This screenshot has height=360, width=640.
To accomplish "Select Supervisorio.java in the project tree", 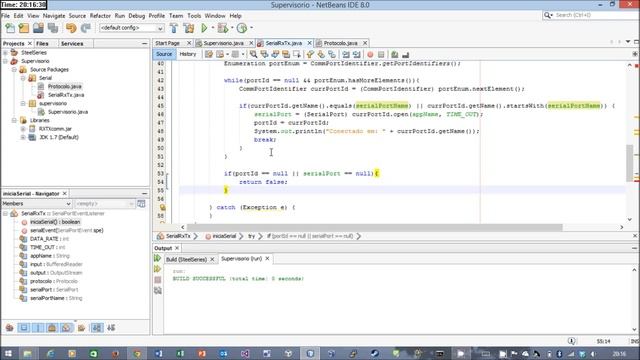I will click(68, 112).
